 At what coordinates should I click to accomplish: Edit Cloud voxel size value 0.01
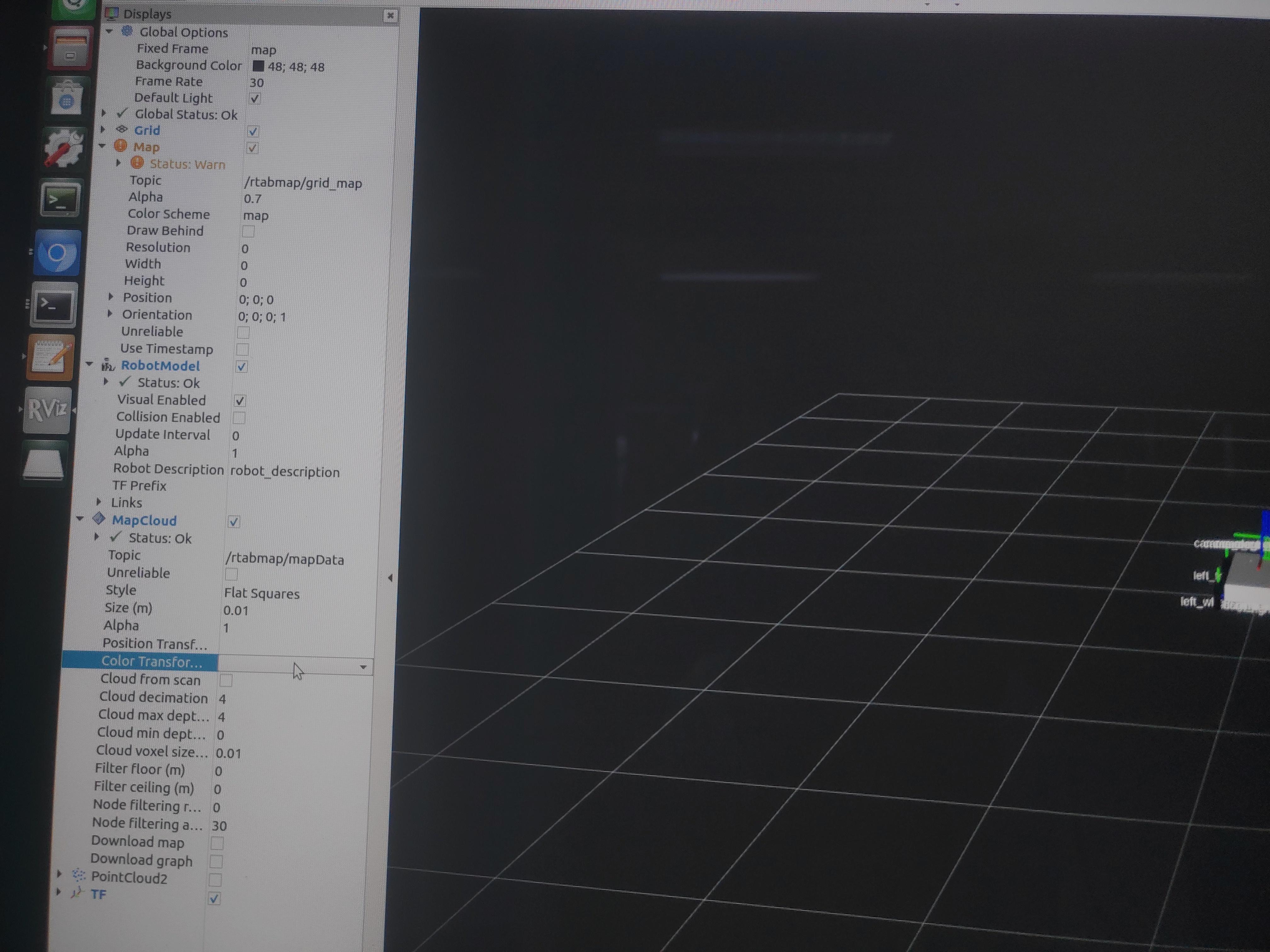pyautogui.click(x=228, y=753)
